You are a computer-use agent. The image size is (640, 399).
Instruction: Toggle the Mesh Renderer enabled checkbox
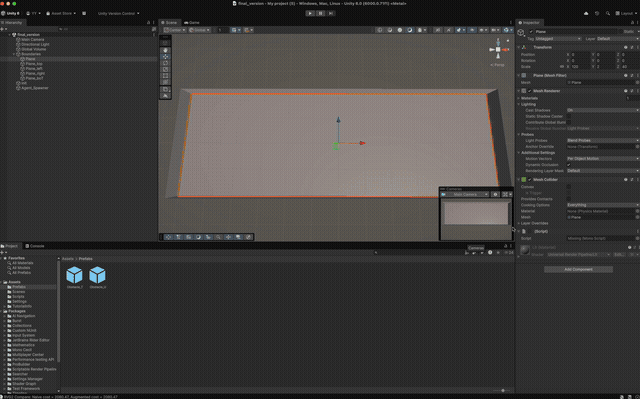(x=530, y=91)
